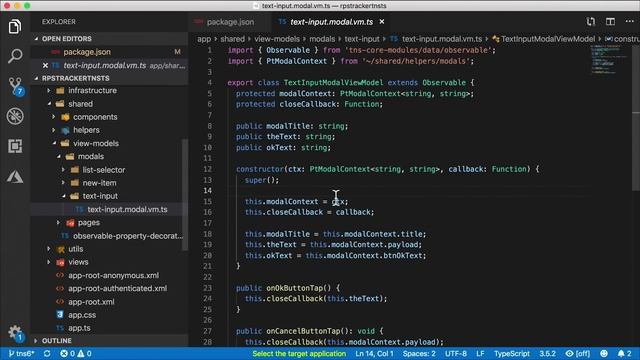Click the TypeScript version 3.5.2
Viewport: 640px width, 360px height.
pos(547,353)
